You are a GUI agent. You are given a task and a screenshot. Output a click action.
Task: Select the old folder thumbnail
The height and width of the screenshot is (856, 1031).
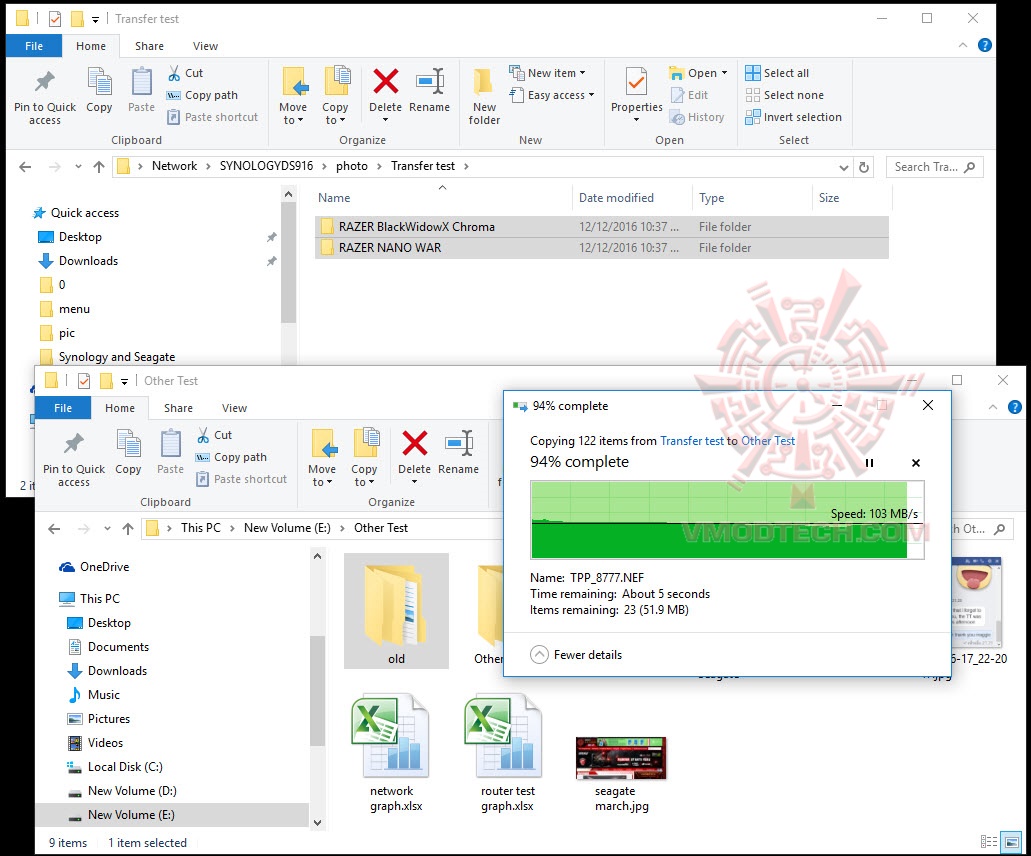coord(396,611)
